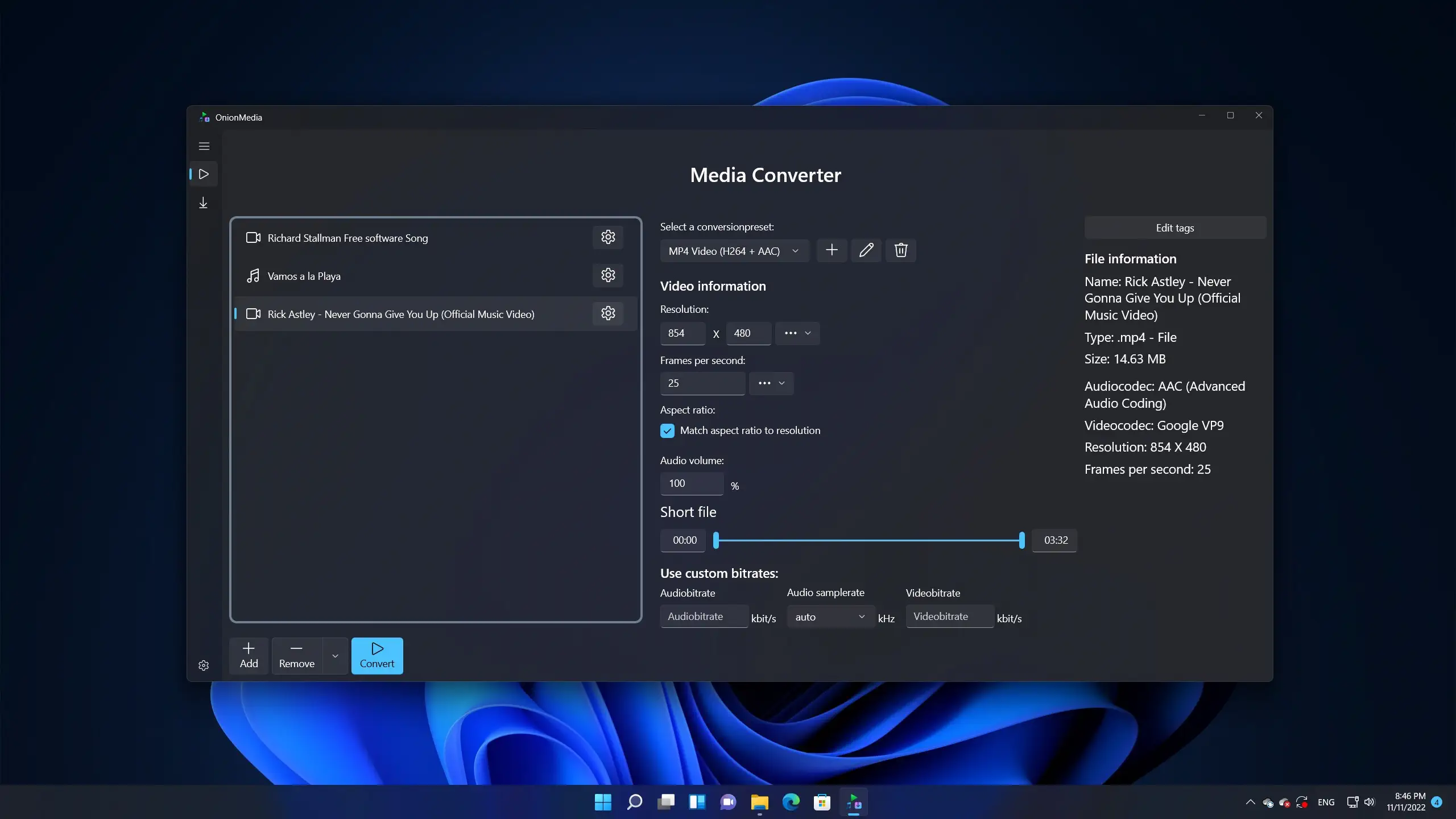Viewport: 1456px width, 819px height.
Task: Click the Edit tags button
Action: point(1175,227)
